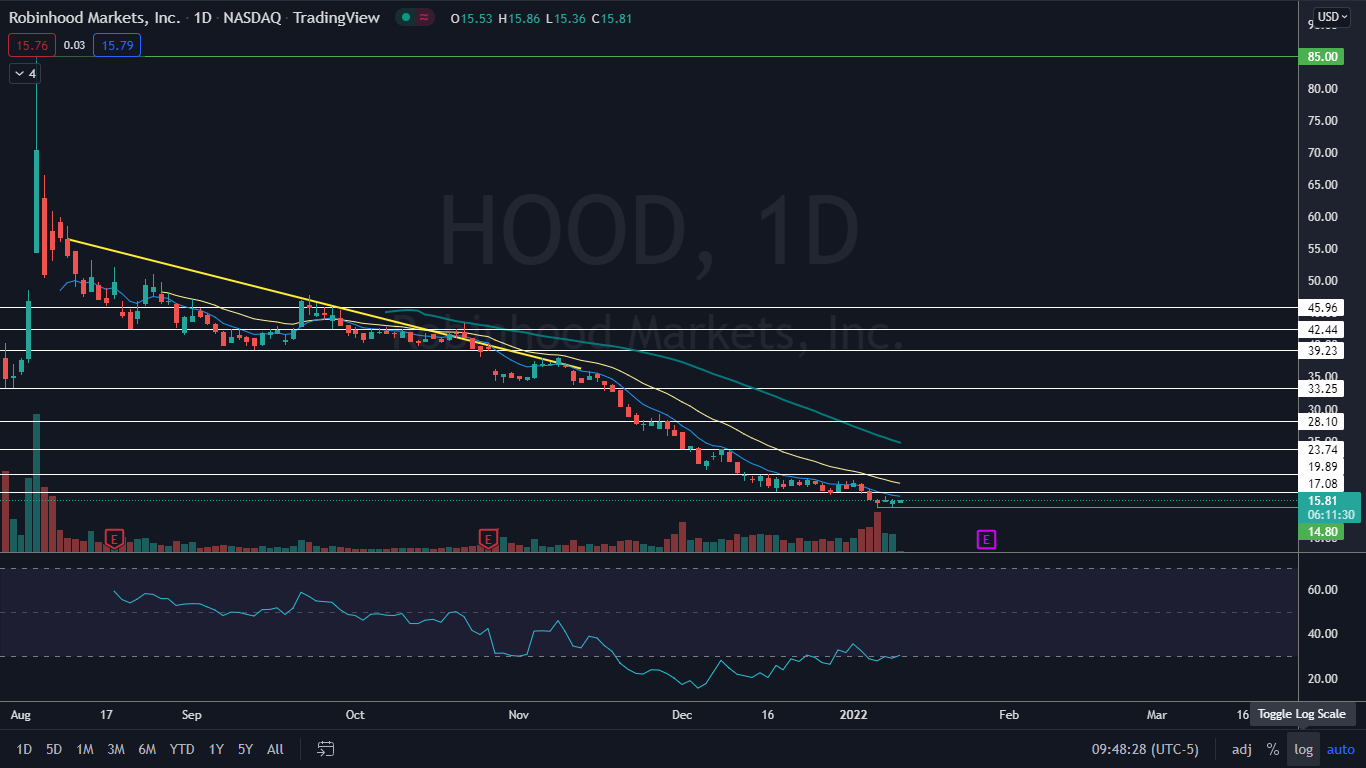The image size is (1366, 768).
Task: Click the red sell price 15.76 button
Action: click(x=32, y=44)
